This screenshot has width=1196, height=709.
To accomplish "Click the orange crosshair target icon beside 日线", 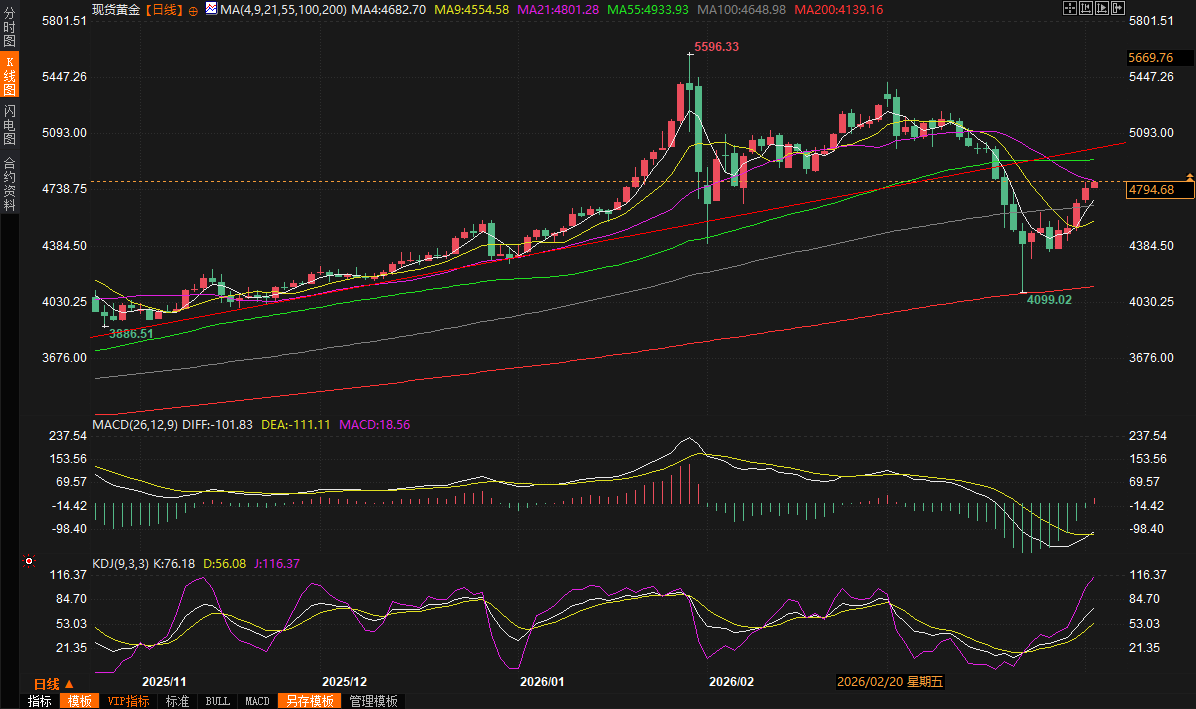I will 193,11.
